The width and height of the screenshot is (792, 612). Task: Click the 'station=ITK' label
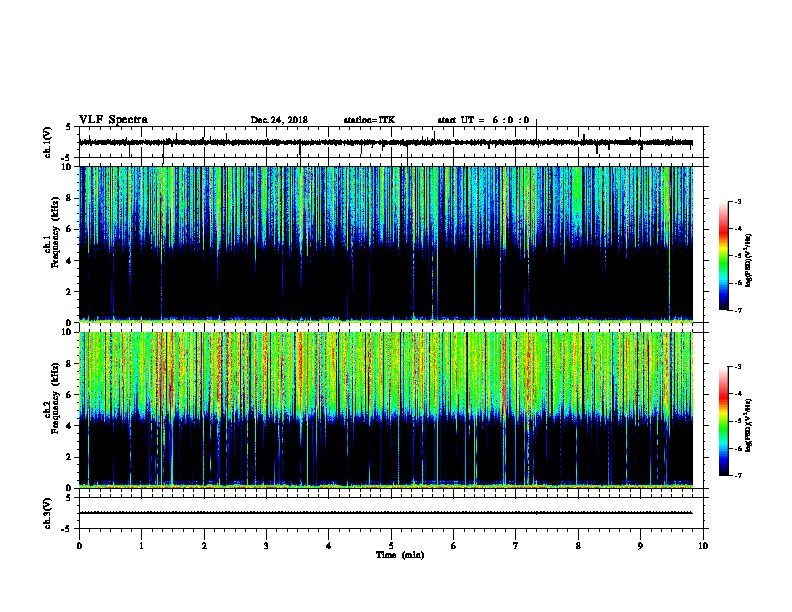click(369, 120)
